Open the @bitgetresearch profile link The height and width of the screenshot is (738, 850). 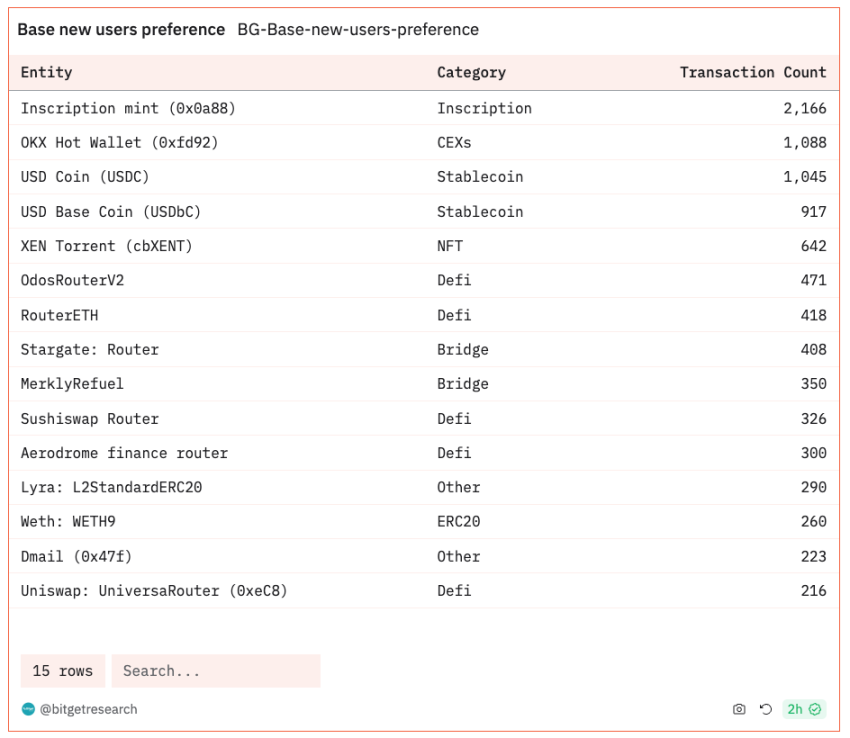click(88, 709)
